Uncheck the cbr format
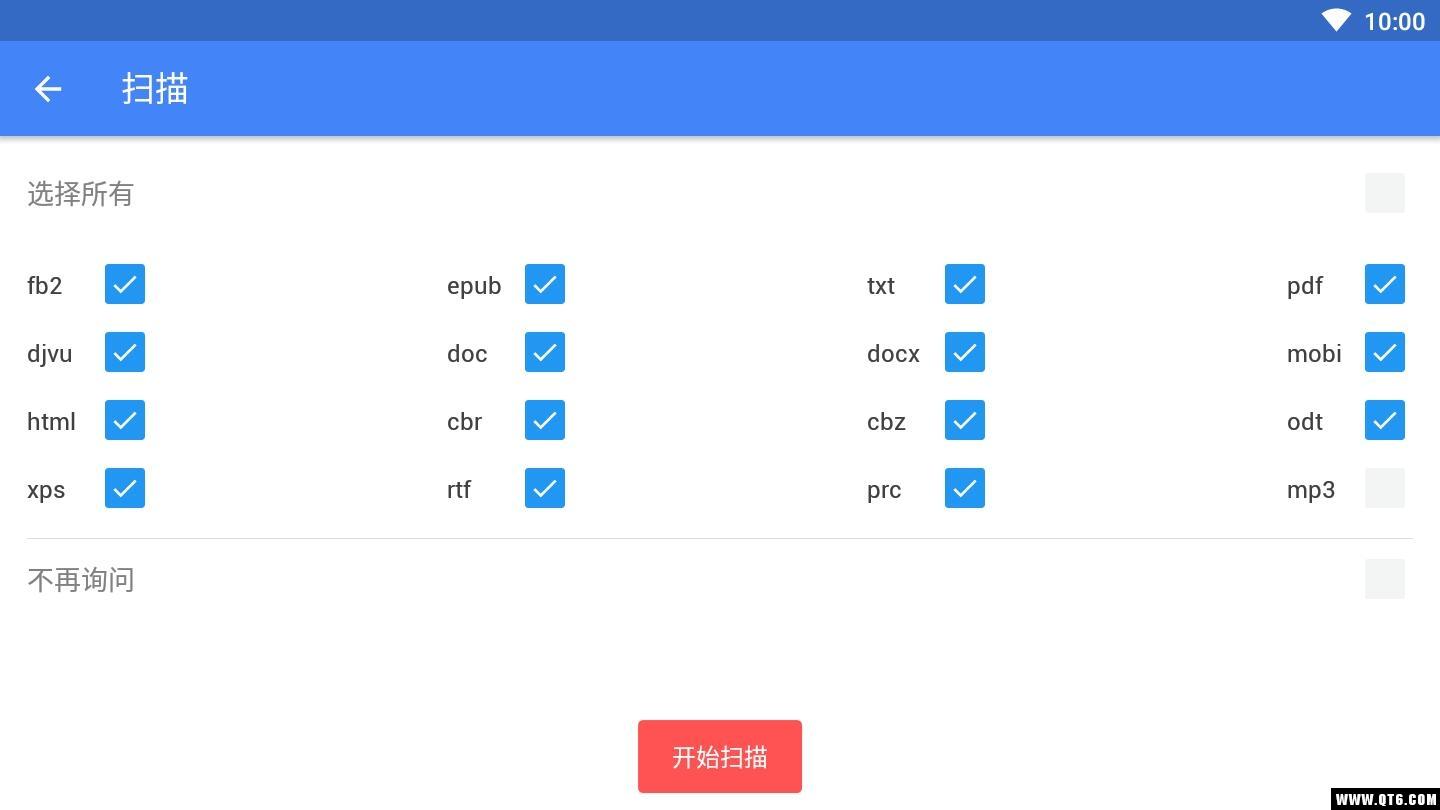Screen dimensions: 1440x810 (x=545, y=420)
